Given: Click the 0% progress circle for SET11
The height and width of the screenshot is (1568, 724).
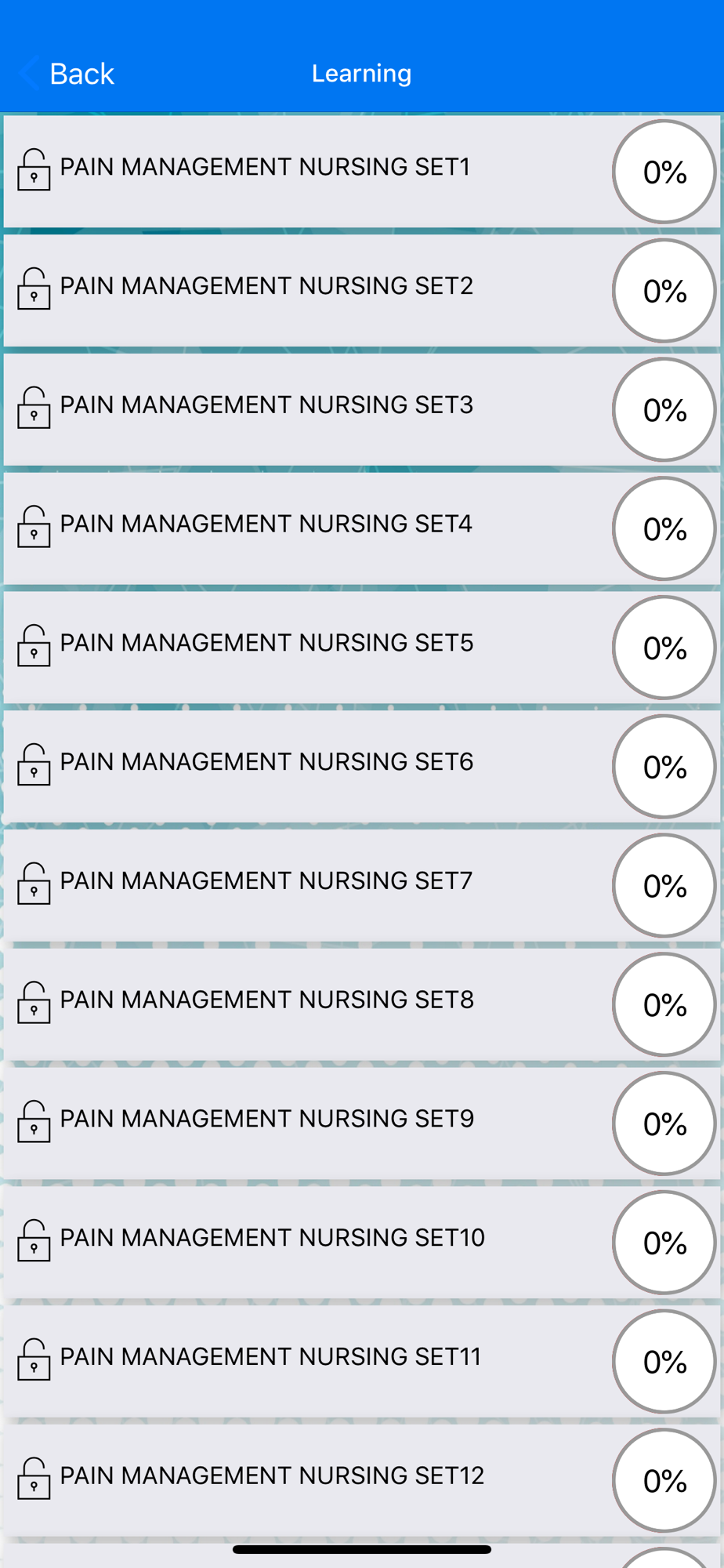Looking at the screenshot, I should coord(664,1361).
